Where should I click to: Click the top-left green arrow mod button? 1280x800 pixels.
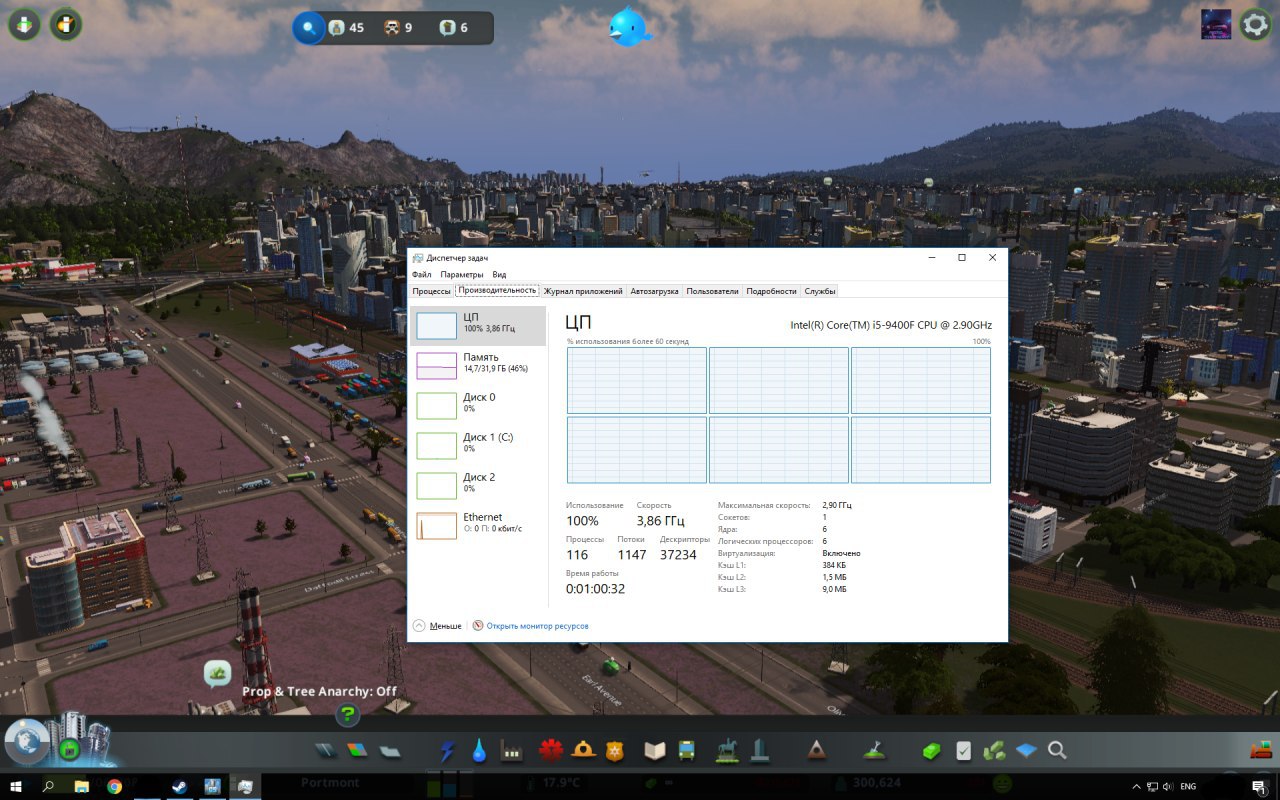pyautogui.click(x=24, y=24)
